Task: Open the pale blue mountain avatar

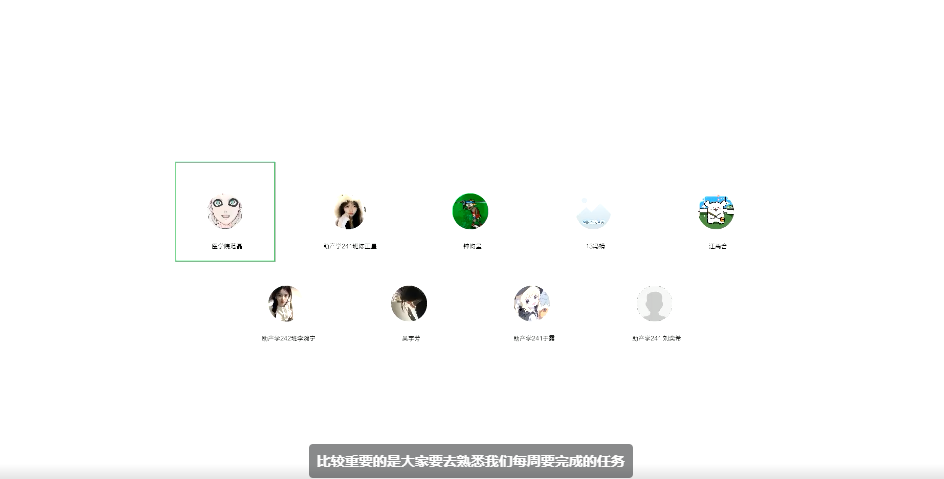Action: [594, 212]
